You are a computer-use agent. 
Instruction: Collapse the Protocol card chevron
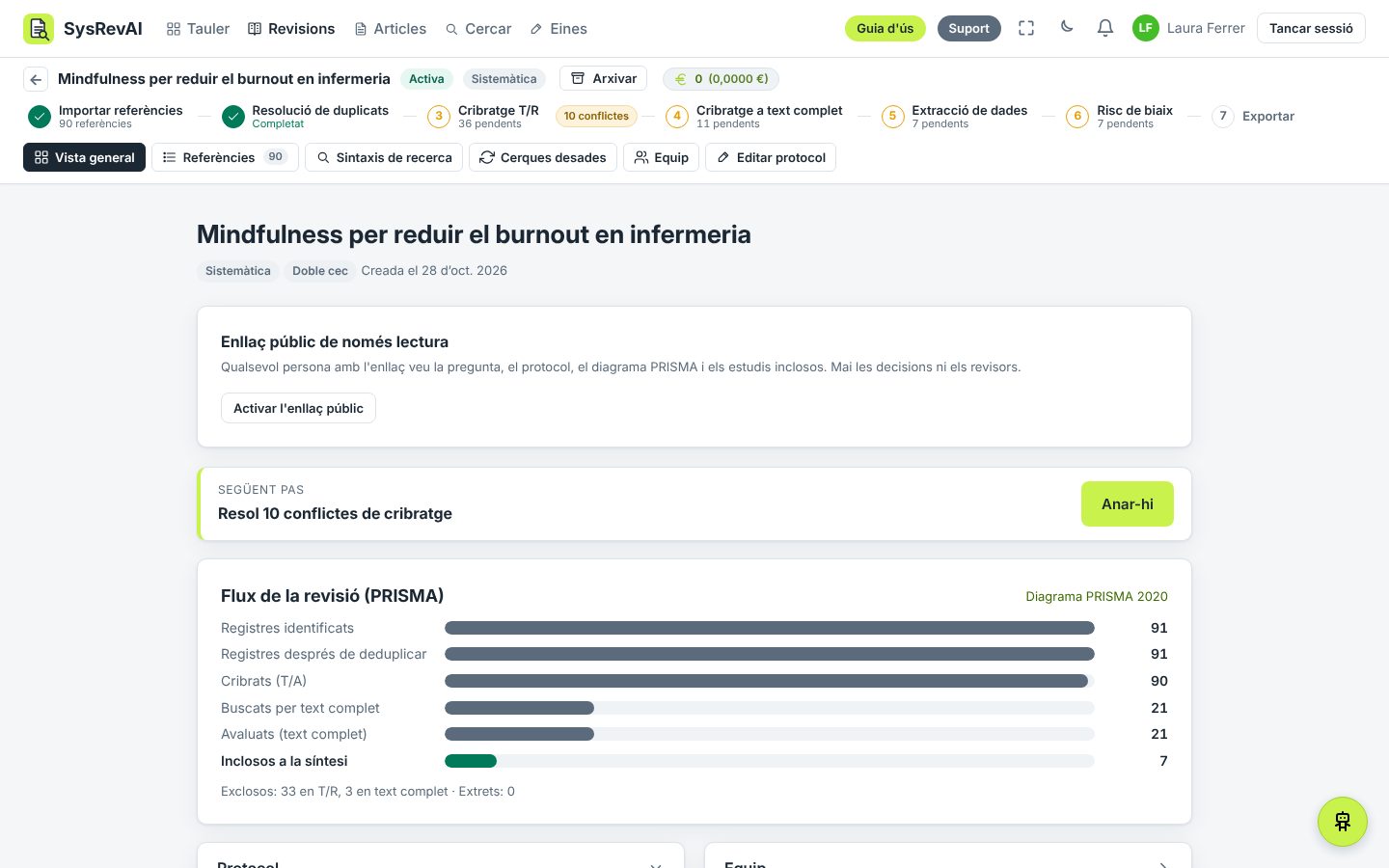656,864
